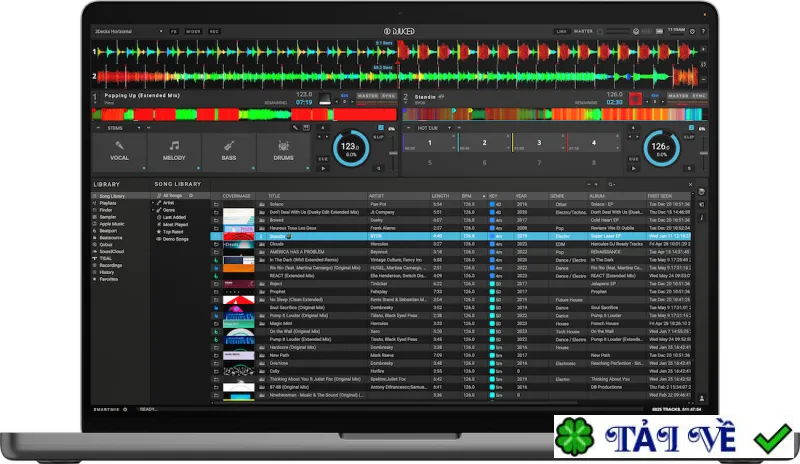This screenshot has height=464, width=800.
Task: Click the user profile icon at the bottom right
Action: click(702, 398)
